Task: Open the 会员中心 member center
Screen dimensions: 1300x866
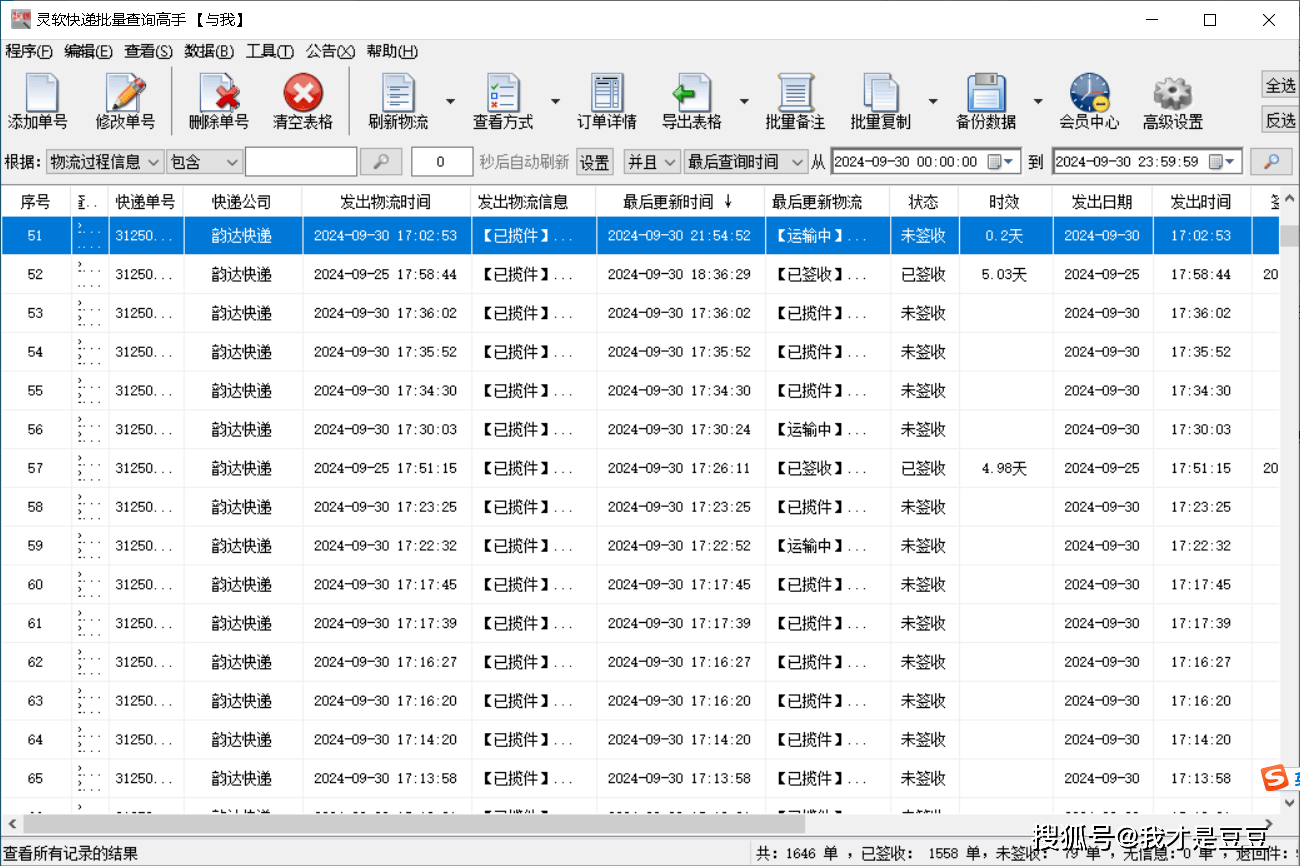Action: (1089, 102)
